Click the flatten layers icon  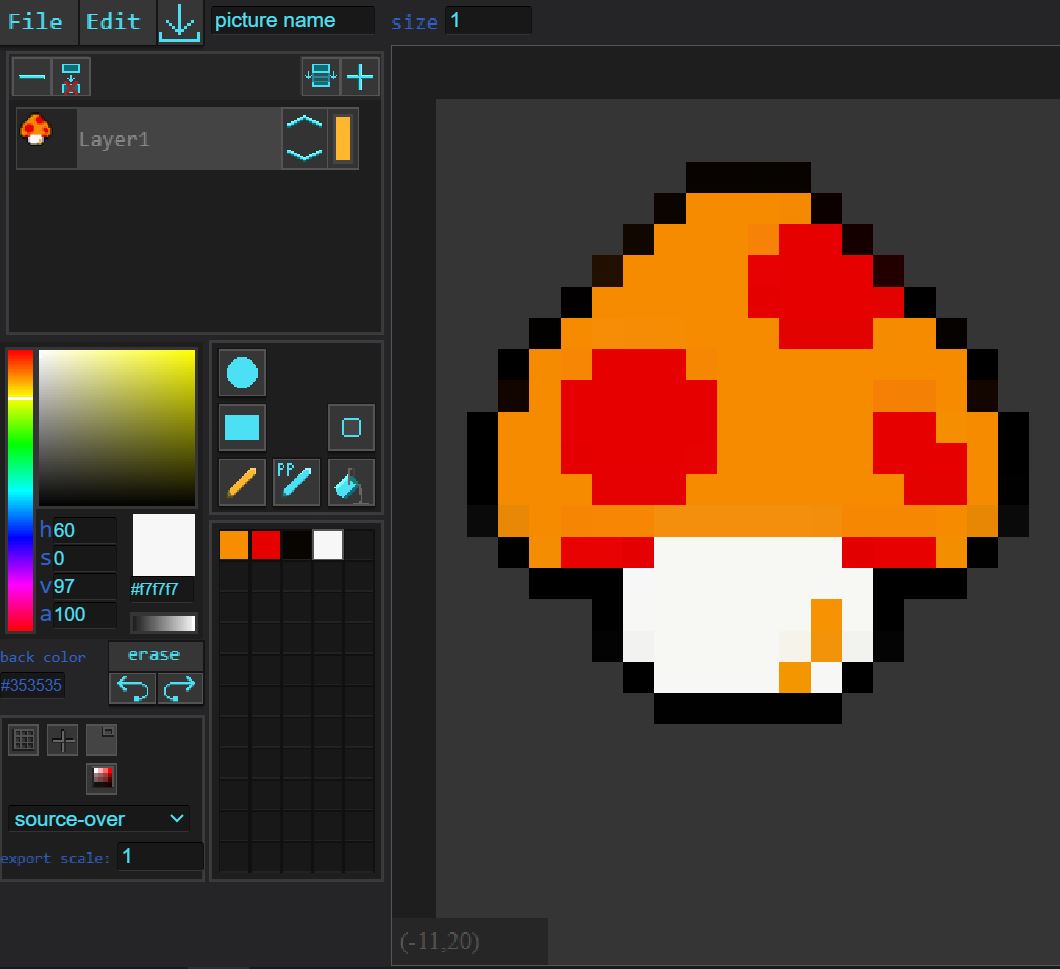(x=320, y=76)
